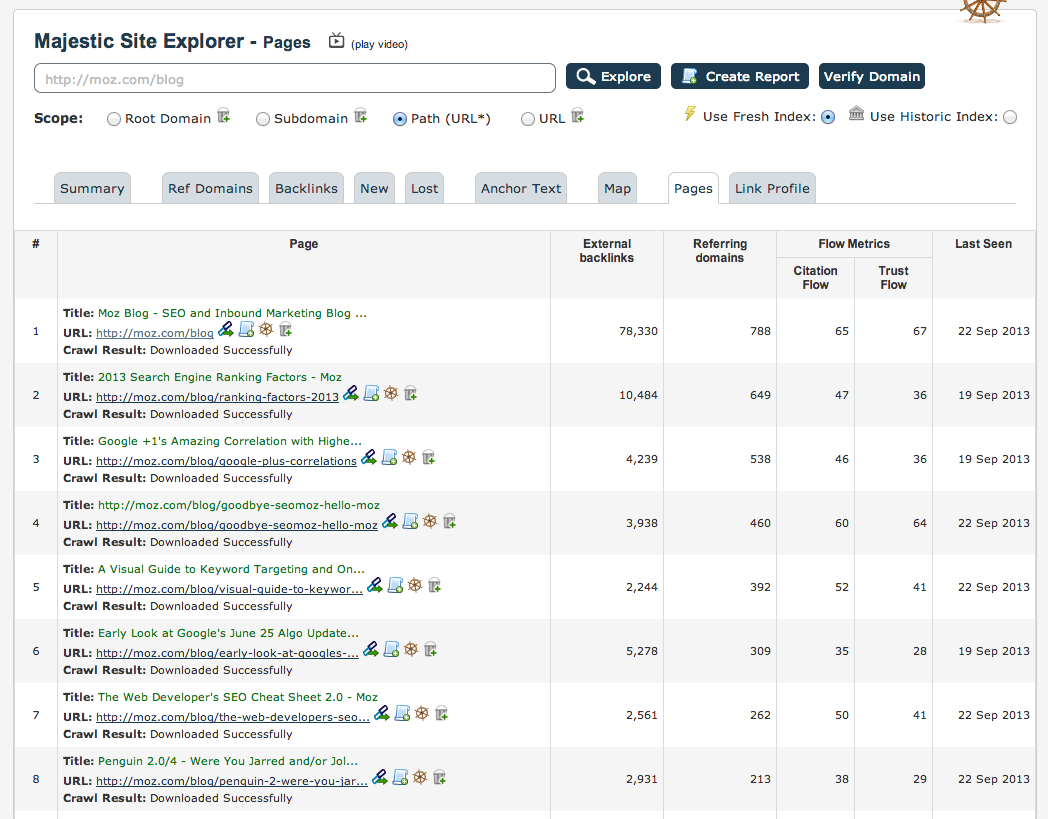The height and width of the screenshot is (819, 1048).
Task: Click the Referring domains column header
Action: click(x=720, y=251)
